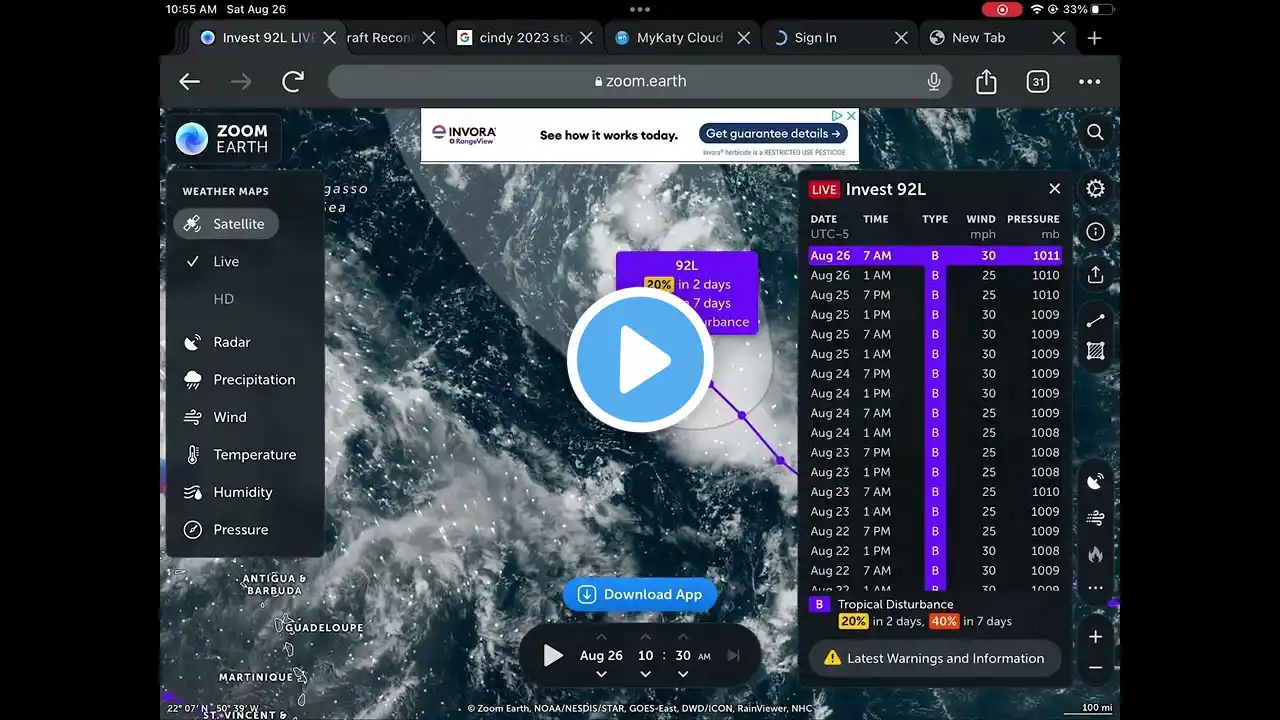1280x720 pixels.
Task: Toggle the HD satellite option
Action: tap(224, 299)
